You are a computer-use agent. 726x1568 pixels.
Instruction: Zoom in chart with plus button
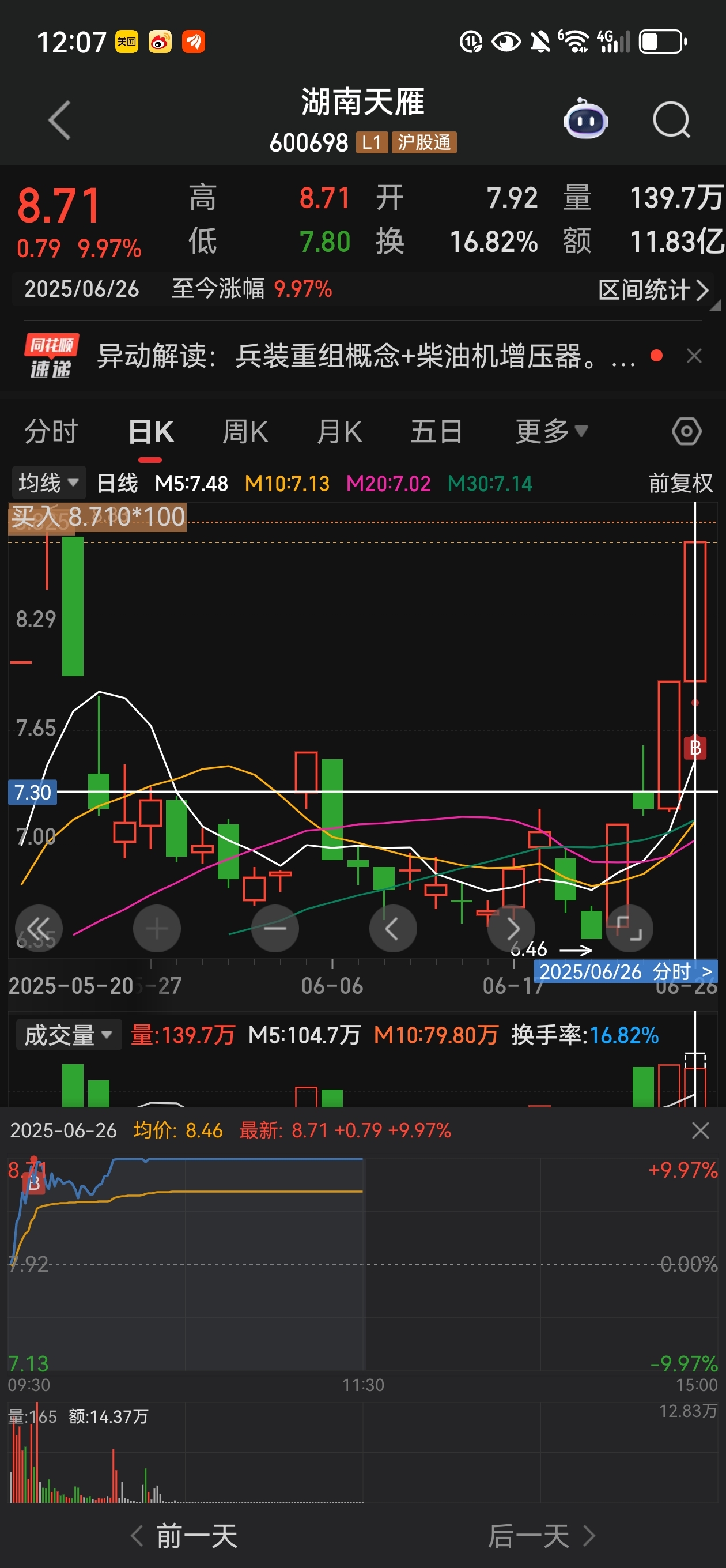pos(157,928)
